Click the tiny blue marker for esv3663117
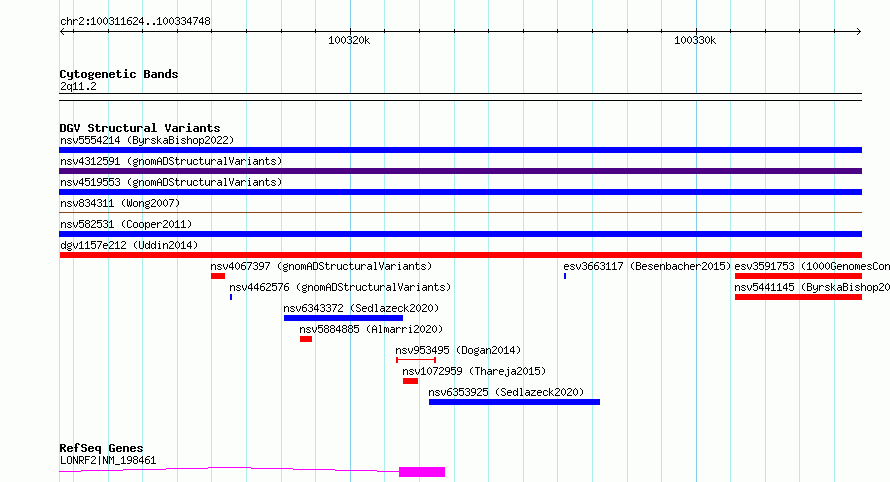 pyautogui.click(x=565, y=276)
